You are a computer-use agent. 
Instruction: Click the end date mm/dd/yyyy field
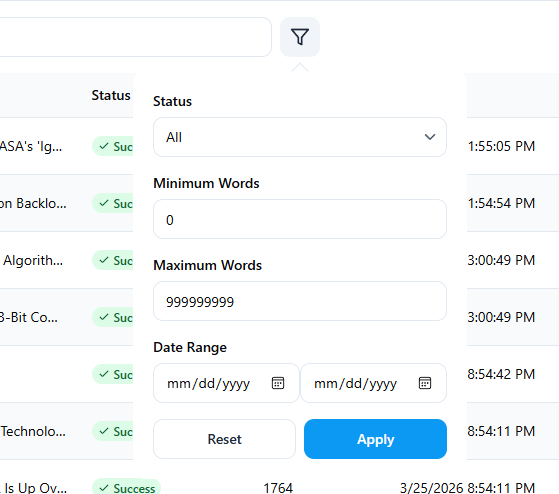click(x=374, y=383)
